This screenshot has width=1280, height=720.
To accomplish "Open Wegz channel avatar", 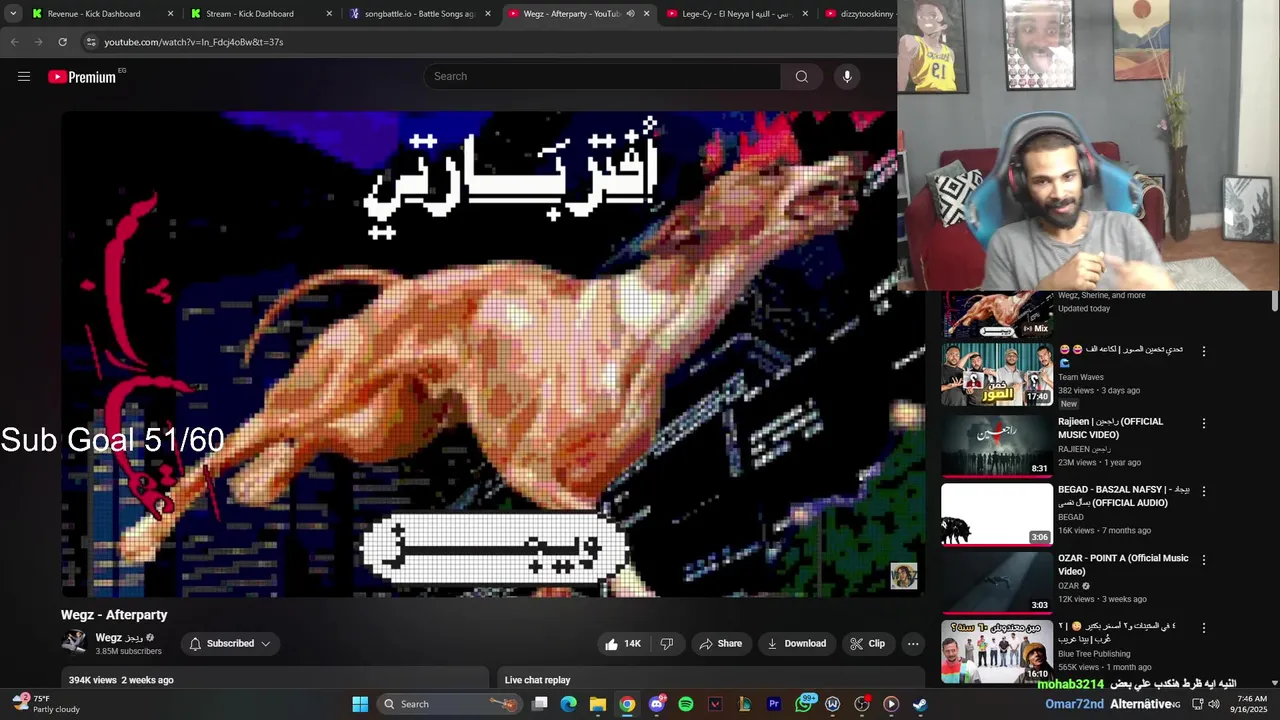I will point(74,643).
